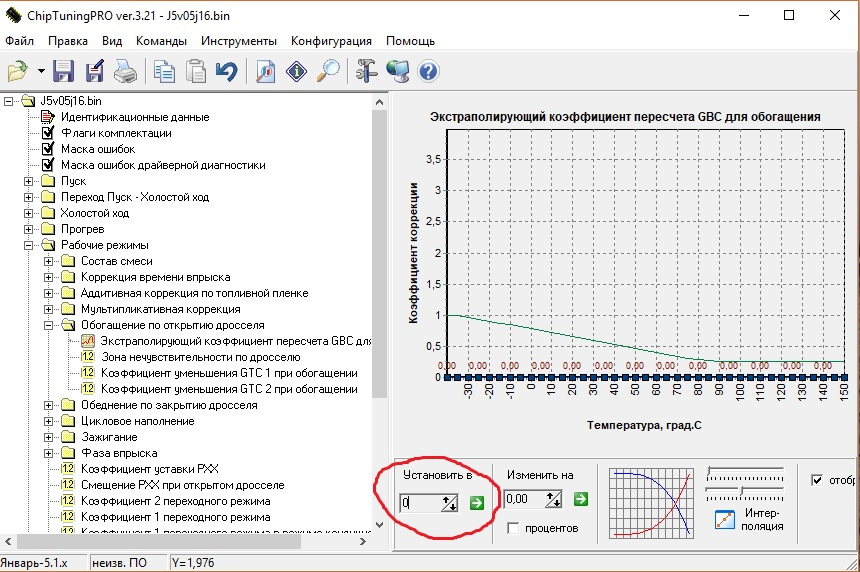Click the save floppy disk icon
This screenshot has height=572, width=860.
coord(64,71)
